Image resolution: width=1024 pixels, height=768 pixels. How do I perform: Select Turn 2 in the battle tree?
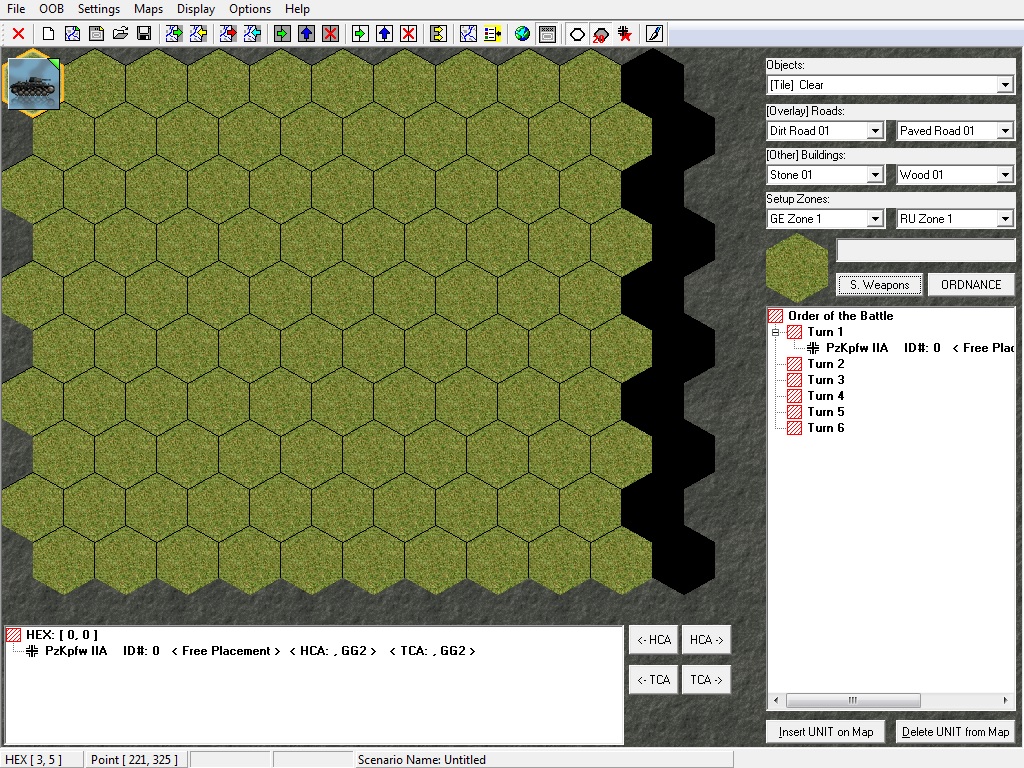(825, 364)
